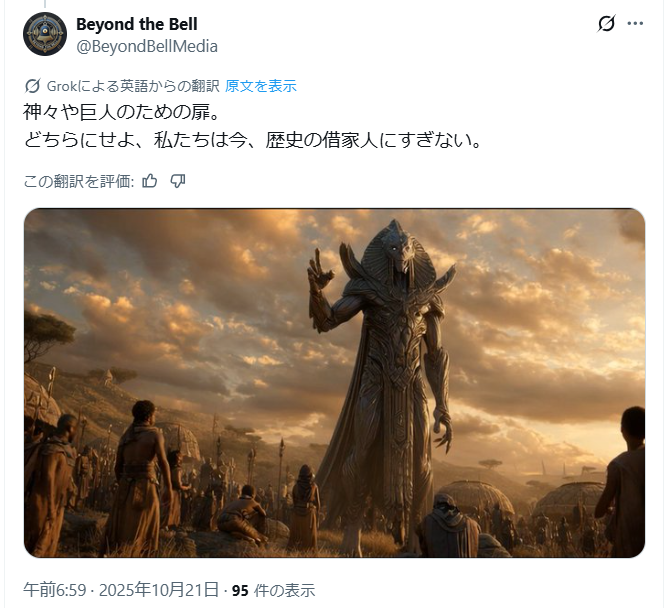The height and width of the screenshot is (608, 668).
Task: Click the sentence ending 歴史の借家人にすぎない
Action: [253, 140]
